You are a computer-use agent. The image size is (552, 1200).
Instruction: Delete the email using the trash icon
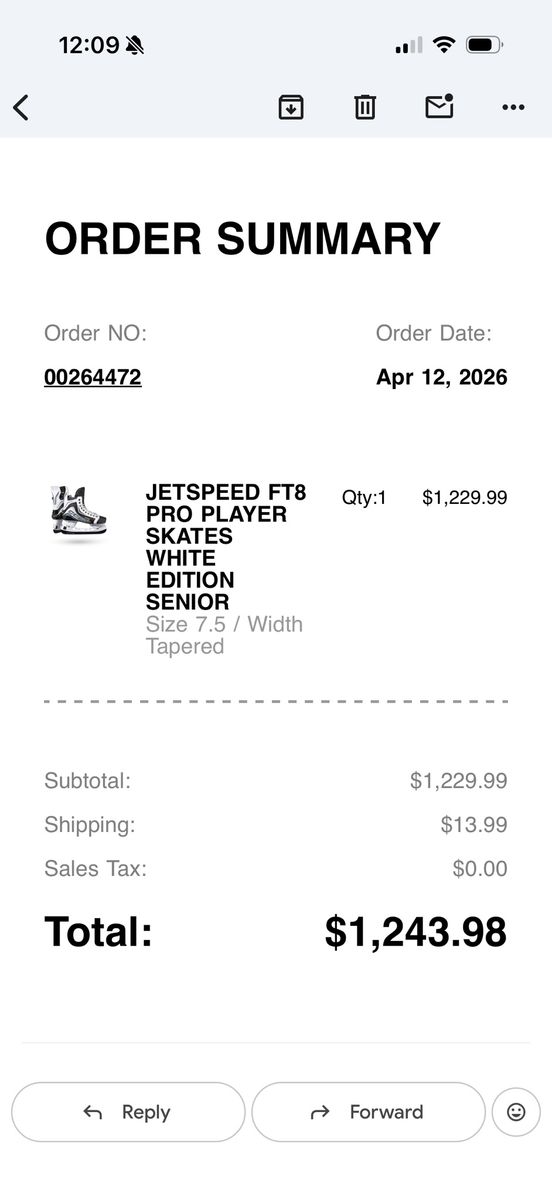pyautogui.click(x=365, y=107)
